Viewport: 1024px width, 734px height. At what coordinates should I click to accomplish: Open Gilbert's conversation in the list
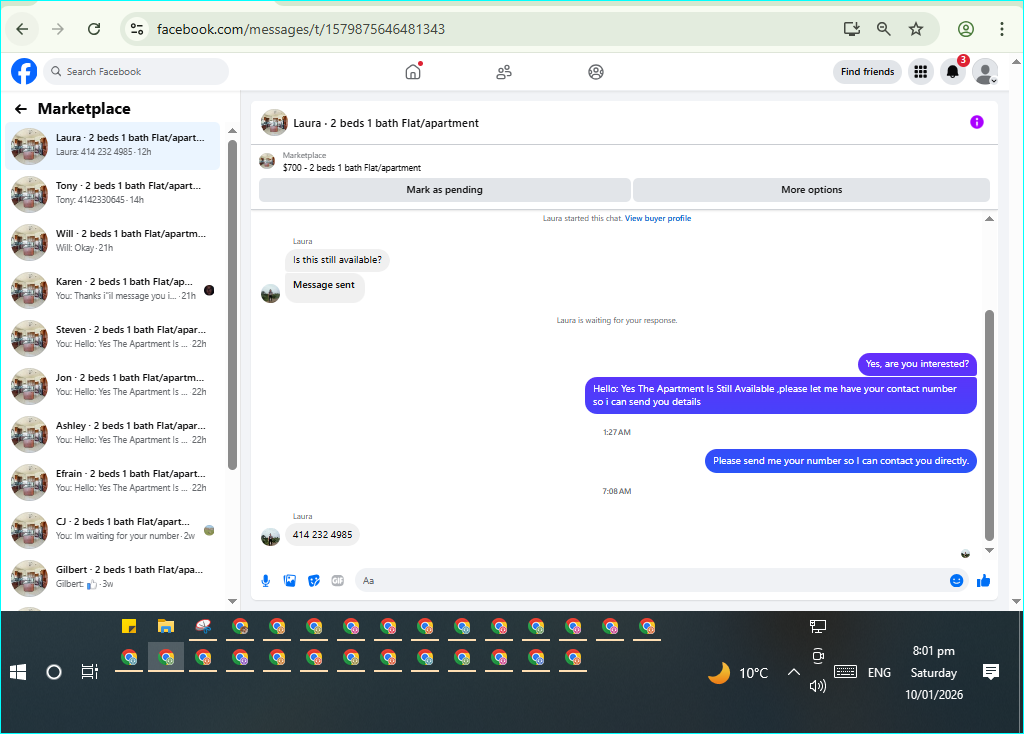point(112,578)
